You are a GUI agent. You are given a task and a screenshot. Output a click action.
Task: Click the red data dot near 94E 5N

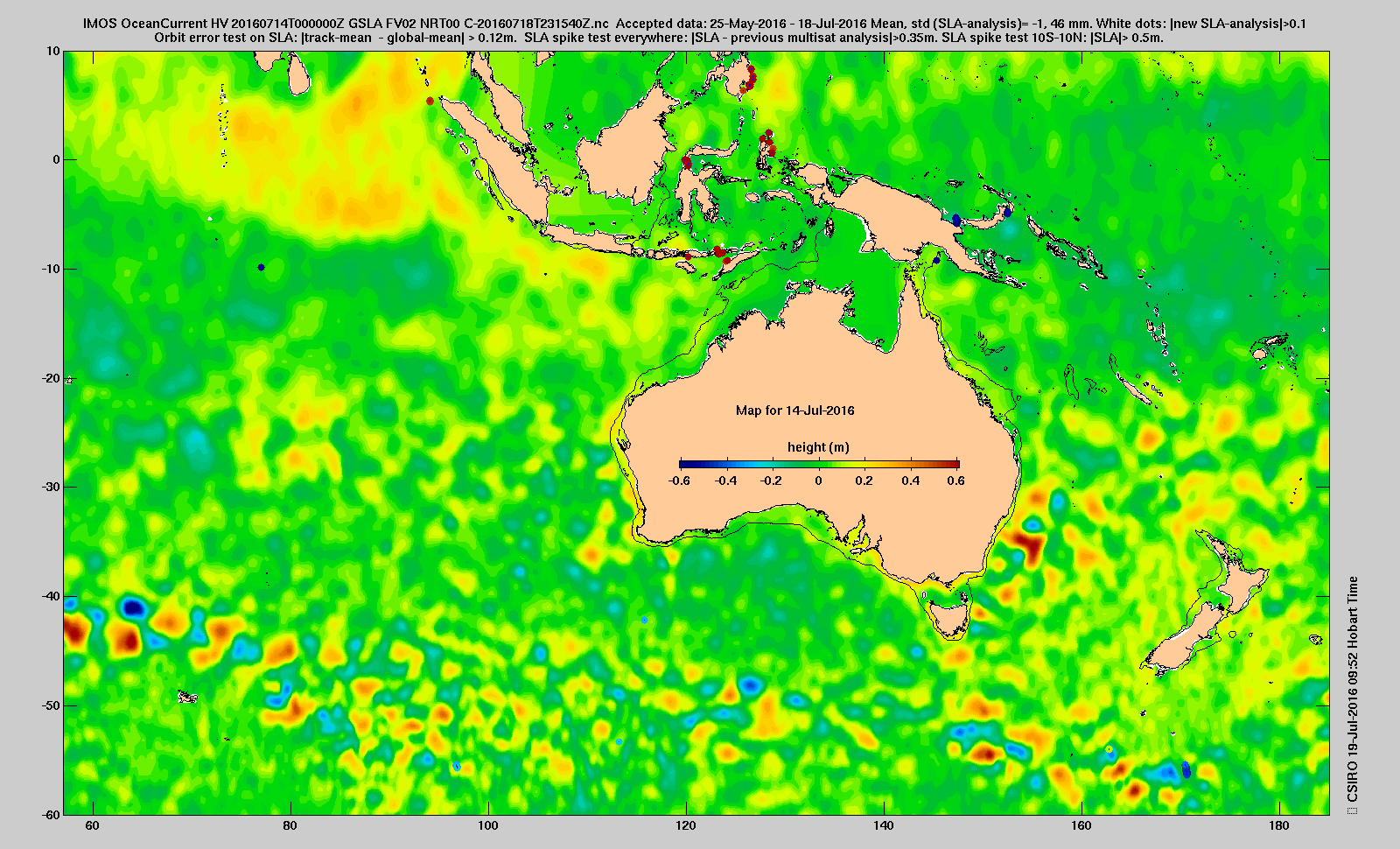[x=430, y=101]
